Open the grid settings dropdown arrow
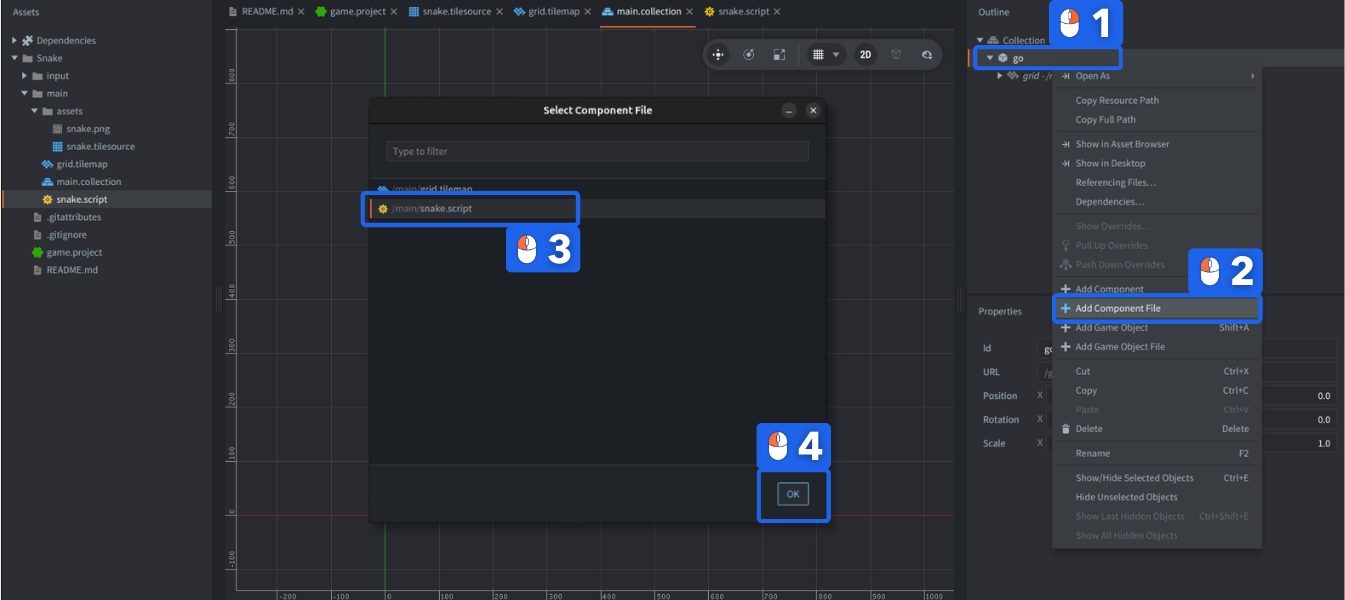Image resolution: width=1345 pixels, height=600 pixels. [x=836, y=55]
